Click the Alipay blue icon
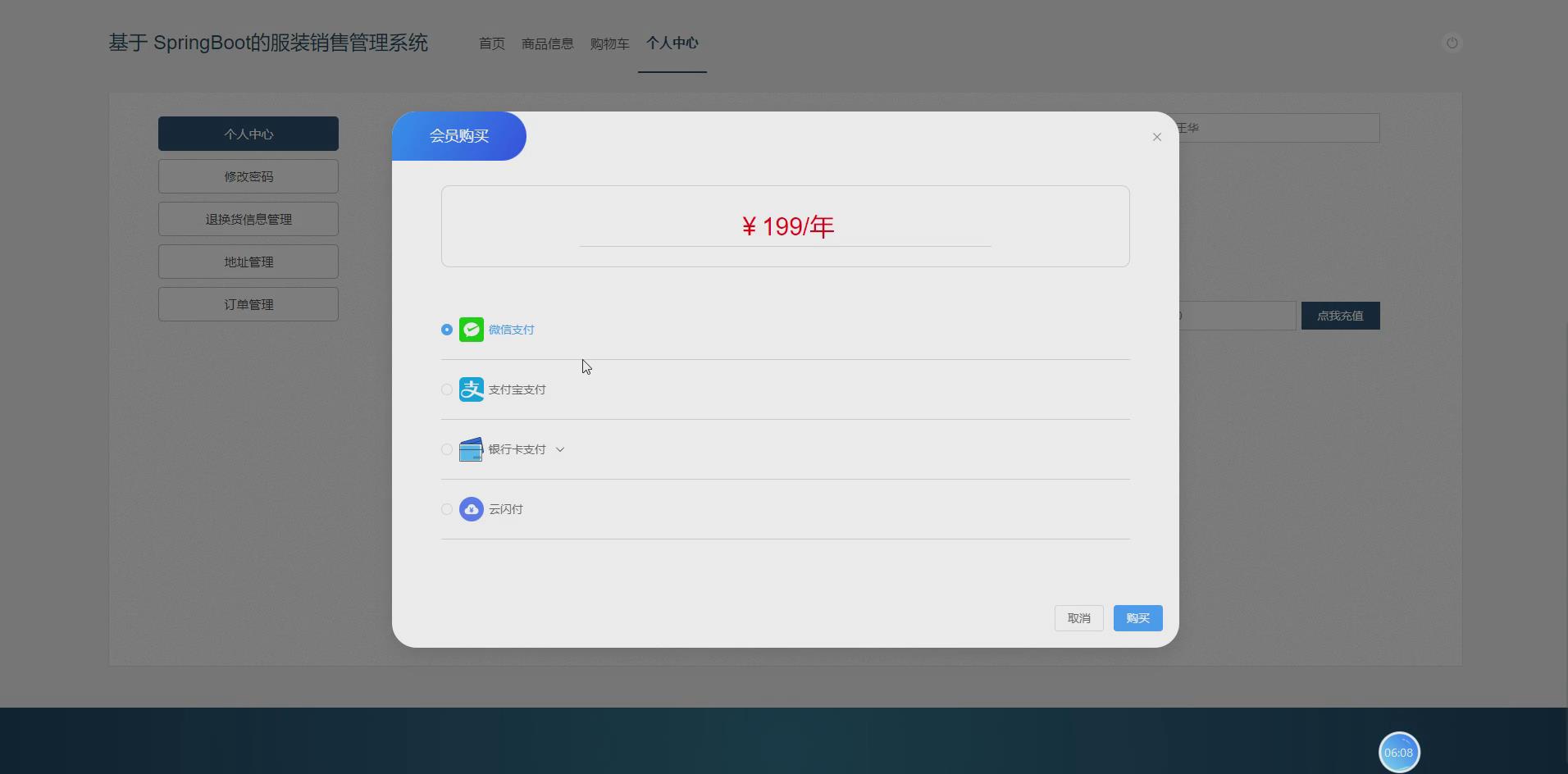Viewport: 1568px width, 774px height. coord(471,389)
